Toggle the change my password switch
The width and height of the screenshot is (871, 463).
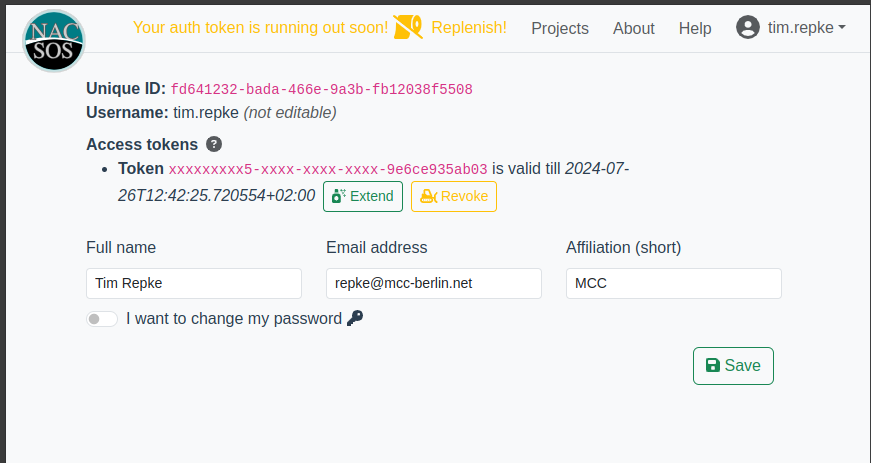pyautogui.click(x=102, y=319)
